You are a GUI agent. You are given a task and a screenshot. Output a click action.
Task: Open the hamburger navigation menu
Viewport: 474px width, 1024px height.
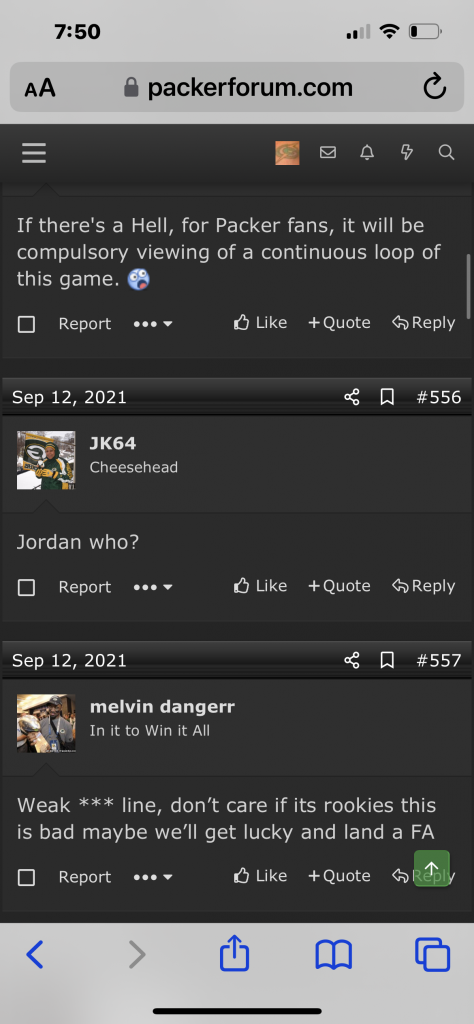(34, 153)
